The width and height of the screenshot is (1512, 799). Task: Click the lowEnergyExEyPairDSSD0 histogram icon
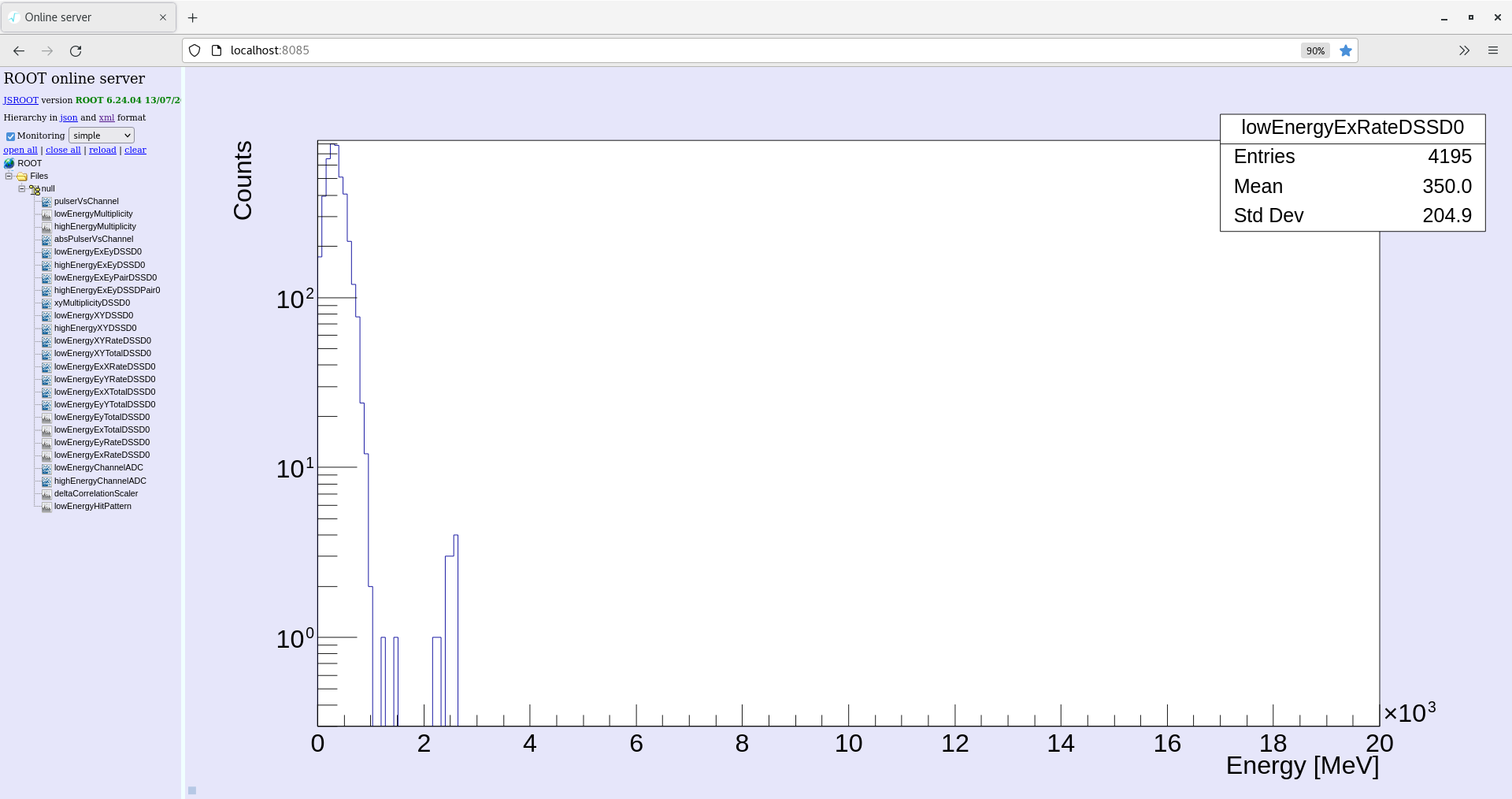click(x=46, y=278)
